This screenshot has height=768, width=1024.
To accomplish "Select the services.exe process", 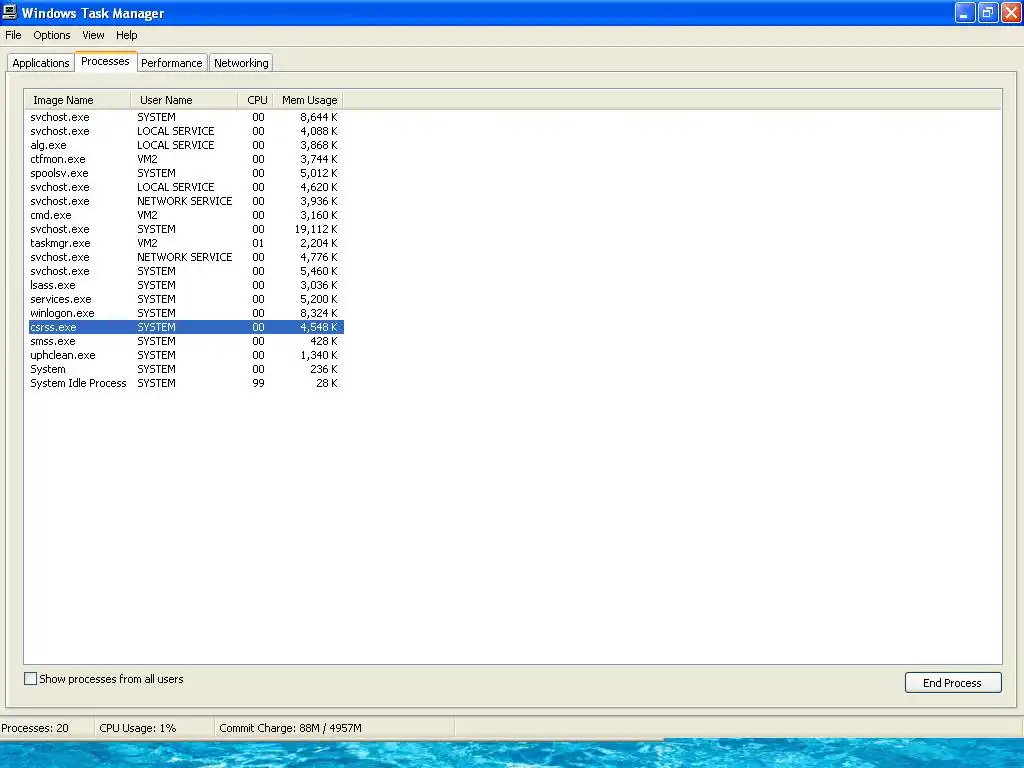I will pos(185,299).
